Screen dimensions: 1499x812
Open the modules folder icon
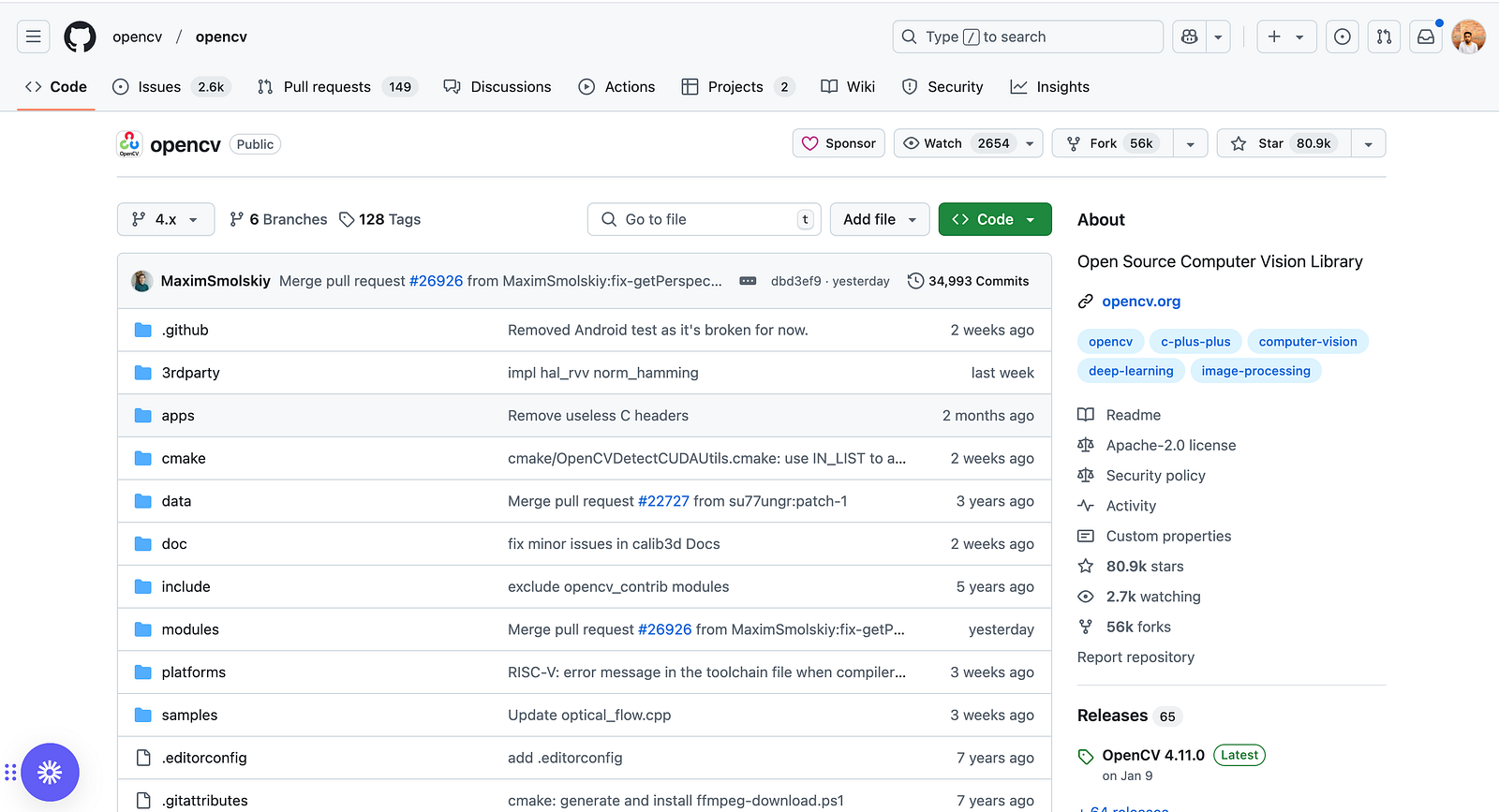tap(143, 629)
